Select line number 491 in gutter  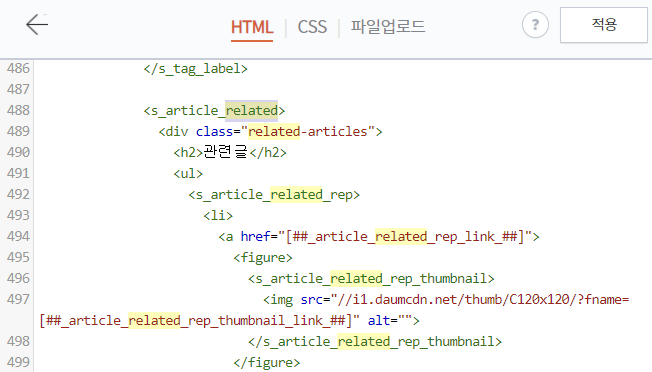[18, 173]
